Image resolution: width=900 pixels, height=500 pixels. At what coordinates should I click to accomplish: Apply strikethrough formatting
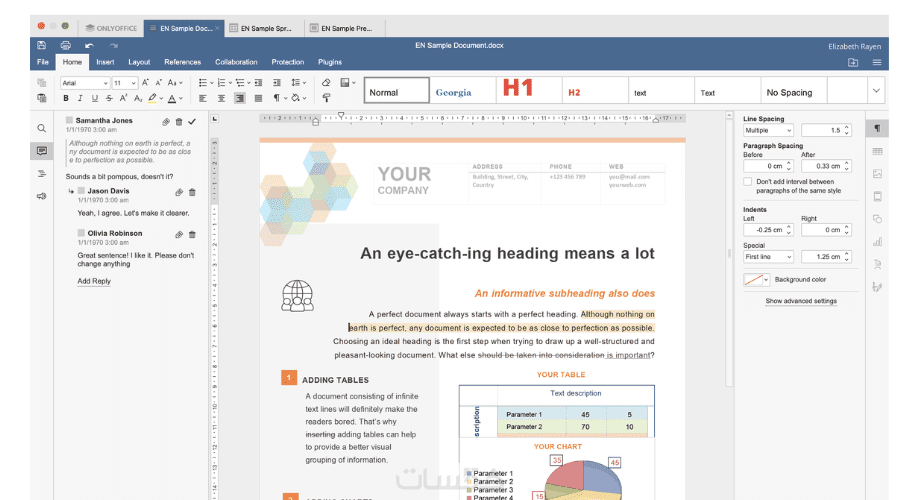[109, 98]
